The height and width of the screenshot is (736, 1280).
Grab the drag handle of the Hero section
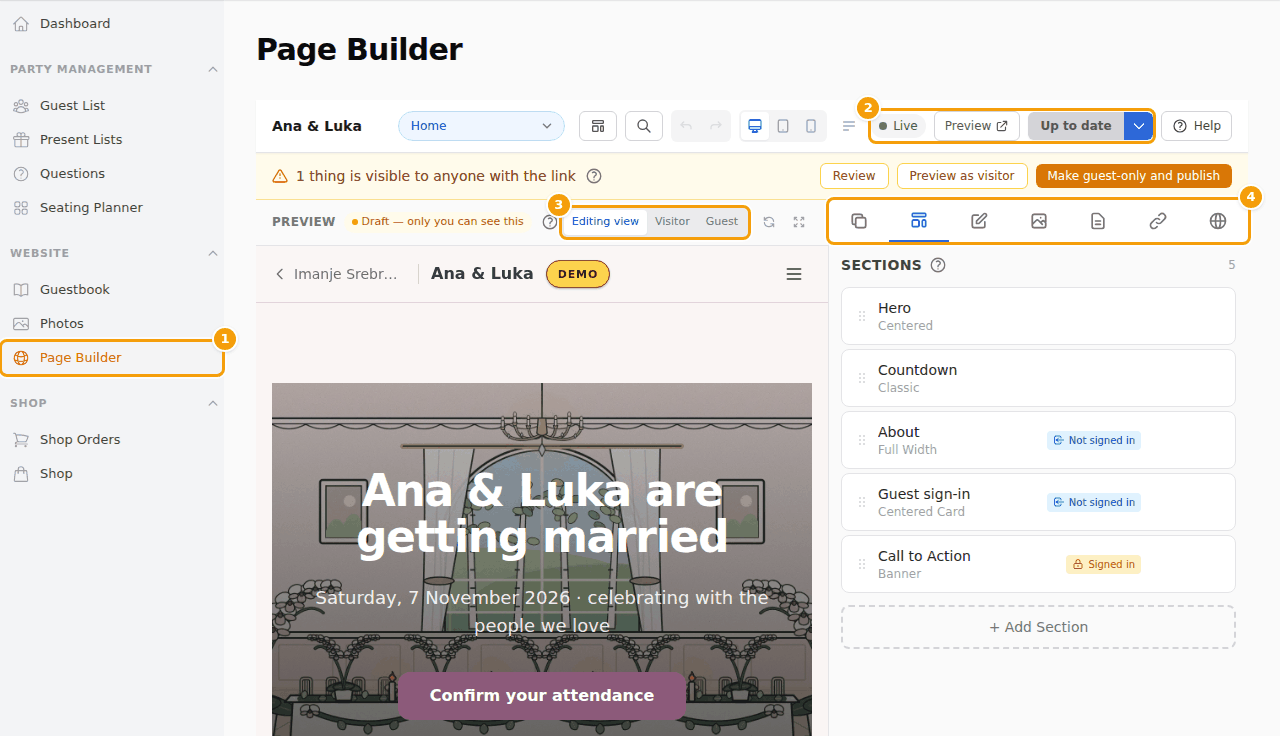point(862,316)
